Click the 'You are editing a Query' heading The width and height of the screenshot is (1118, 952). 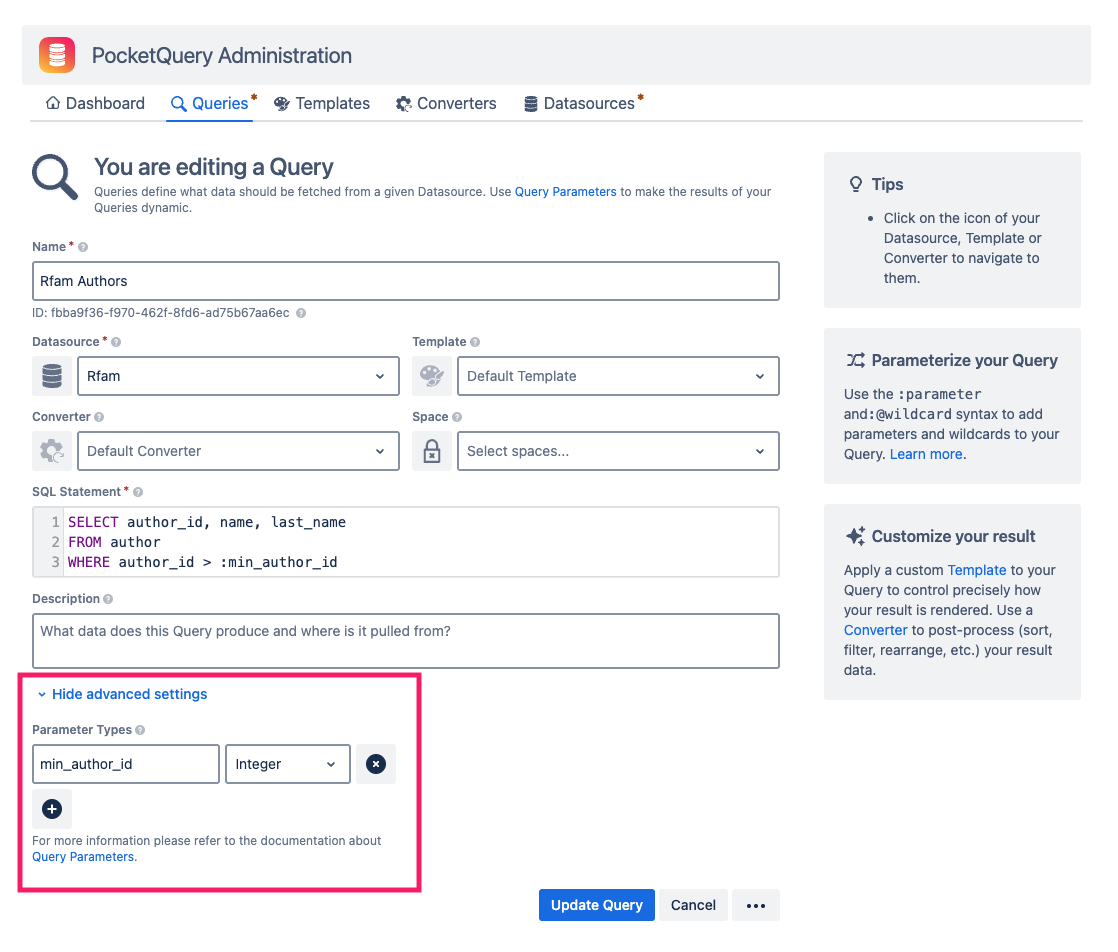click(214, 167)
